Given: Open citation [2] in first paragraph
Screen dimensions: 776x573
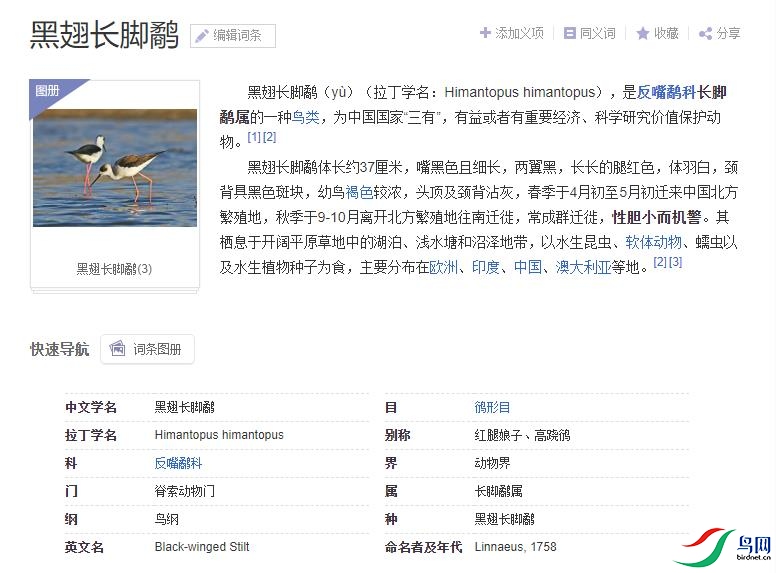Looking at the screenshot, I should pyautogui.click(x=269, y=137).
